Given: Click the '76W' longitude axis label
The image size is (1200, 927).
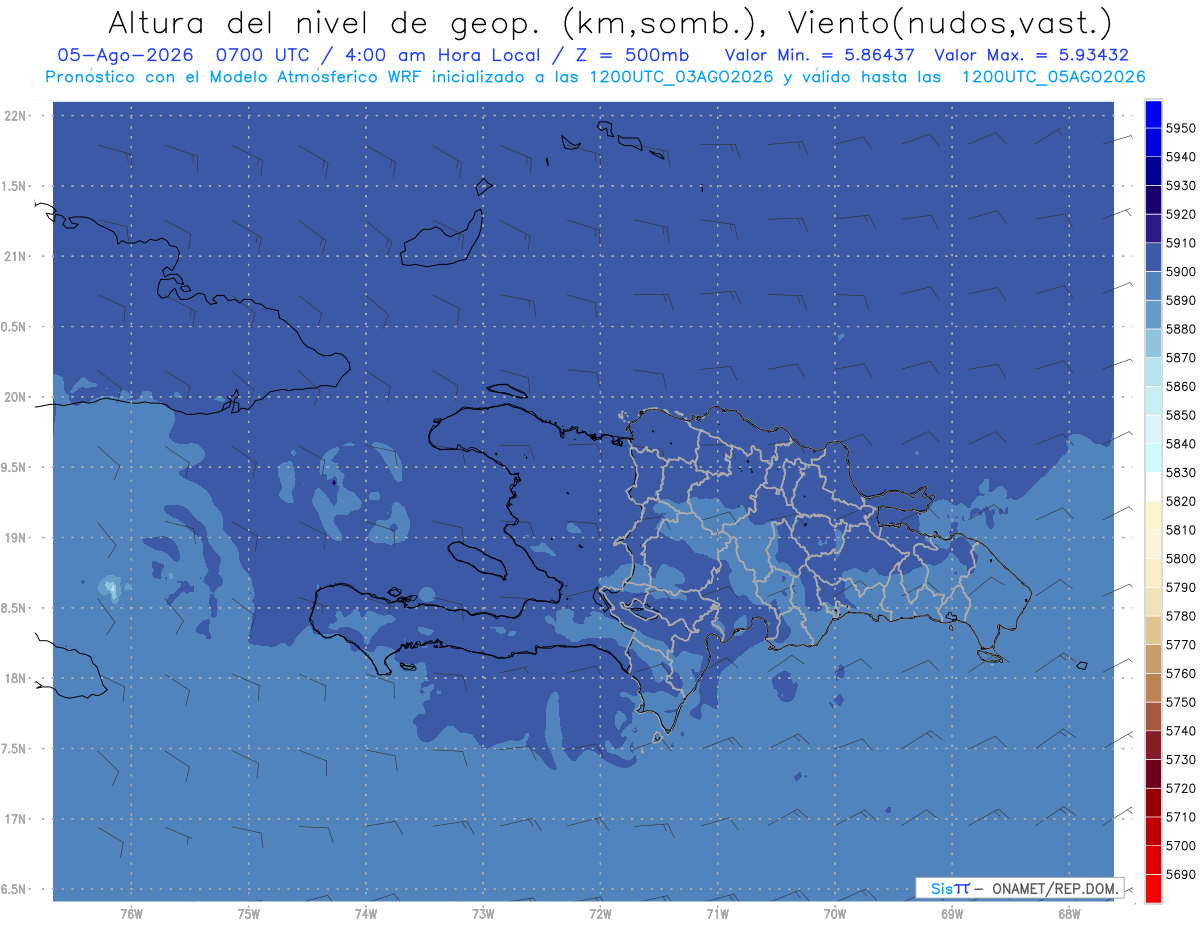Looking at the screenshot, I should [131, 913].
